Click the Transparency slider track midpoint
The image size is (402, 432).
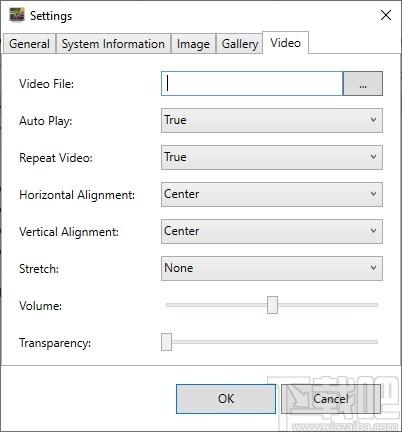pyautogui.click(x=272, y=342)
